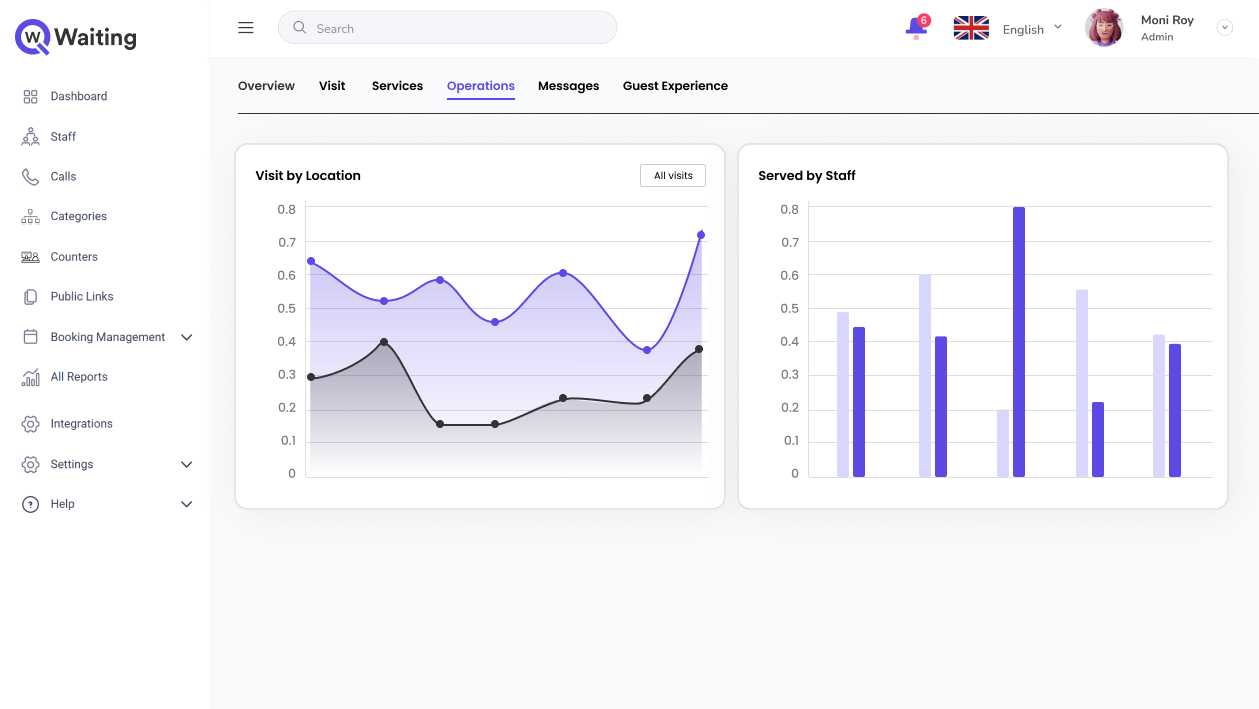Open the All Reports chart icon
The height and width of the screenshot is (709, 1259).
[x=30, y=377]
